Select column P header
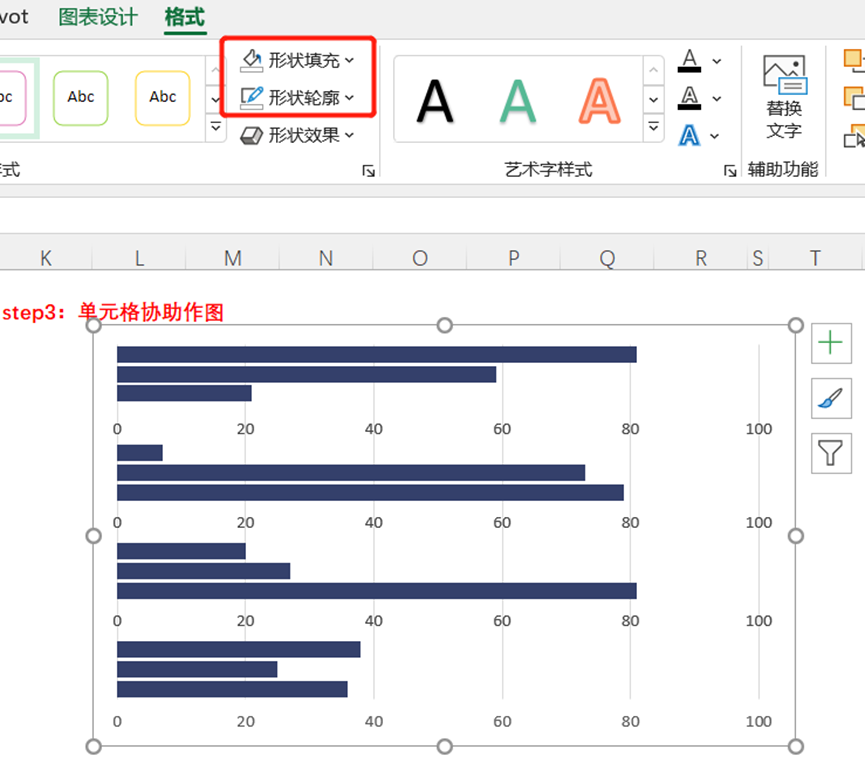This screenshot has height=784, width=865. click(514, 258)
